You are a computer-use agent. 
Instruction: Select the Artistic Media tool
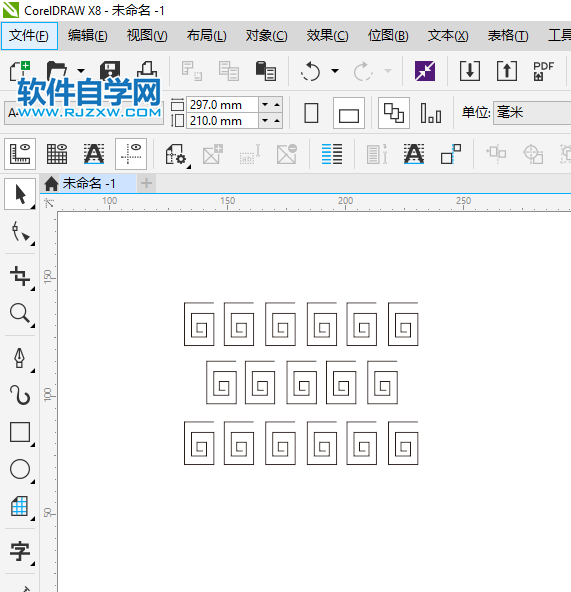click(x=20, y=395)
